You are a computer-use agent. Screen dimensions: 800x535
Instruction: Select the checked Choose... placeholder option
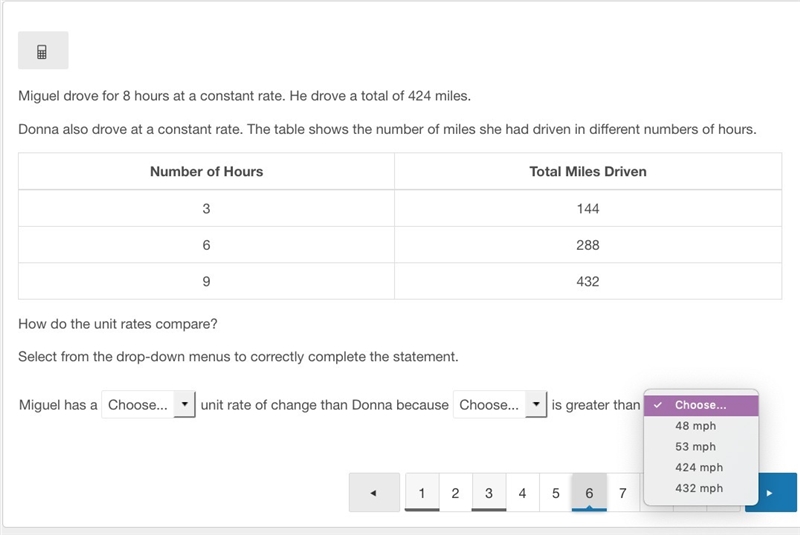pos(701,405)
